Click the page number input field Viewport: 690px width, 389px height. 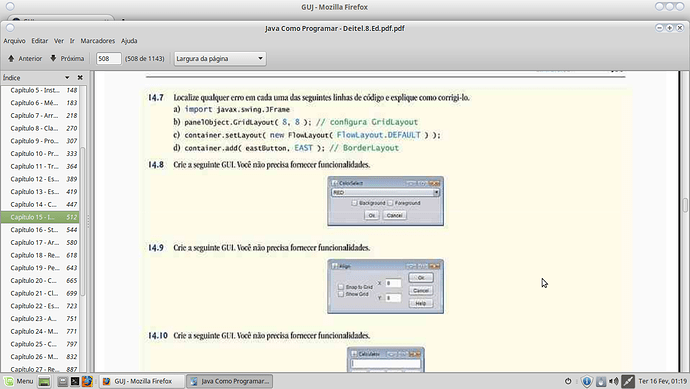coord(108,58)
